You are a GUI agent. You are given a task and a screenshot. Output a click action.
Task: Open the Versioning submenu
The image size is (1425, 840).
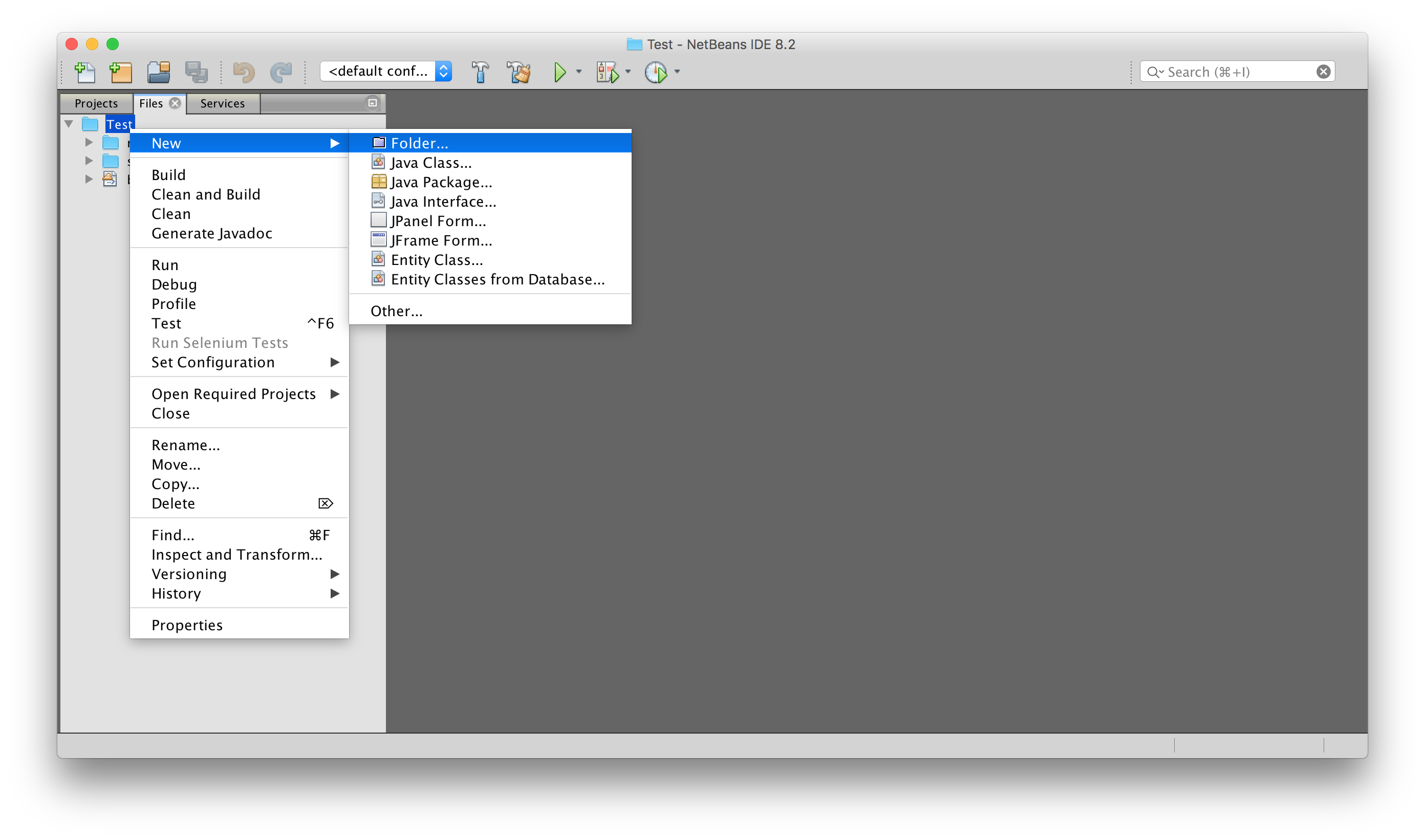[240, 574]
